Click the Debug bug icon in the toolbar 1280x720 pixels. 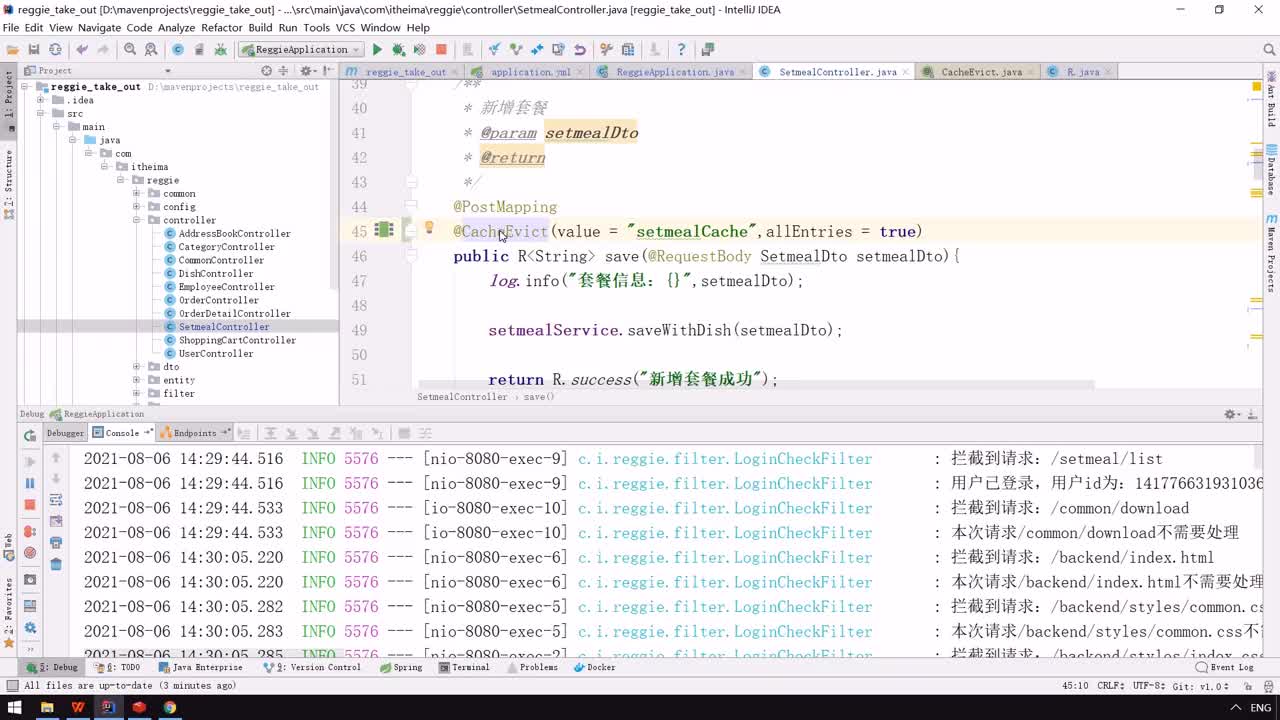398,49
